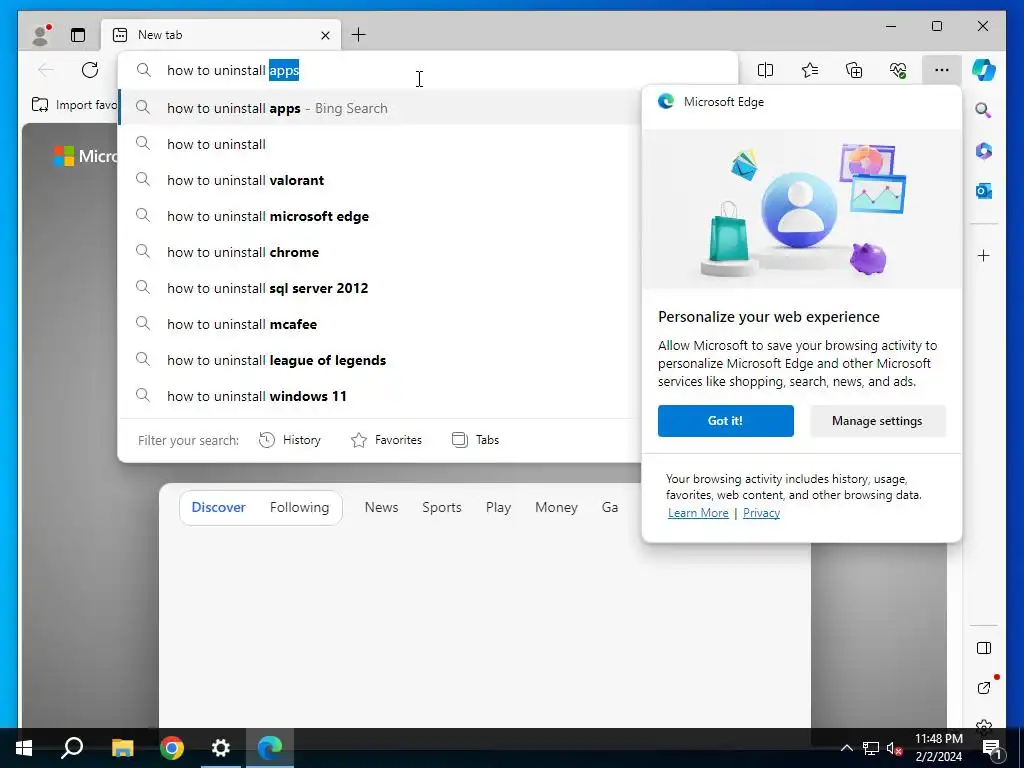
Task: Click Import favorites in the bookmarks bar
Action: click(74, 104)
